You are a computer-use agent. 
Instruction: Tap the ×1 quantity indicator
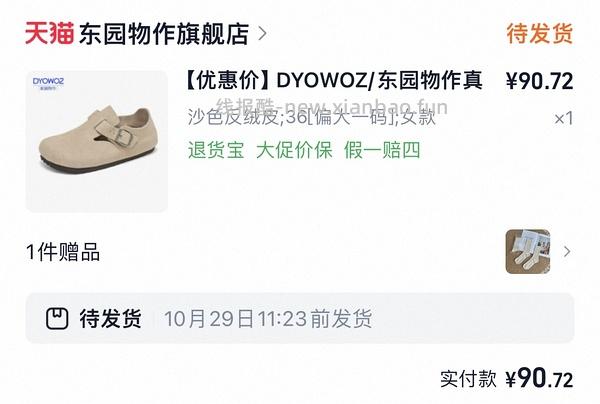pos(564,118)
